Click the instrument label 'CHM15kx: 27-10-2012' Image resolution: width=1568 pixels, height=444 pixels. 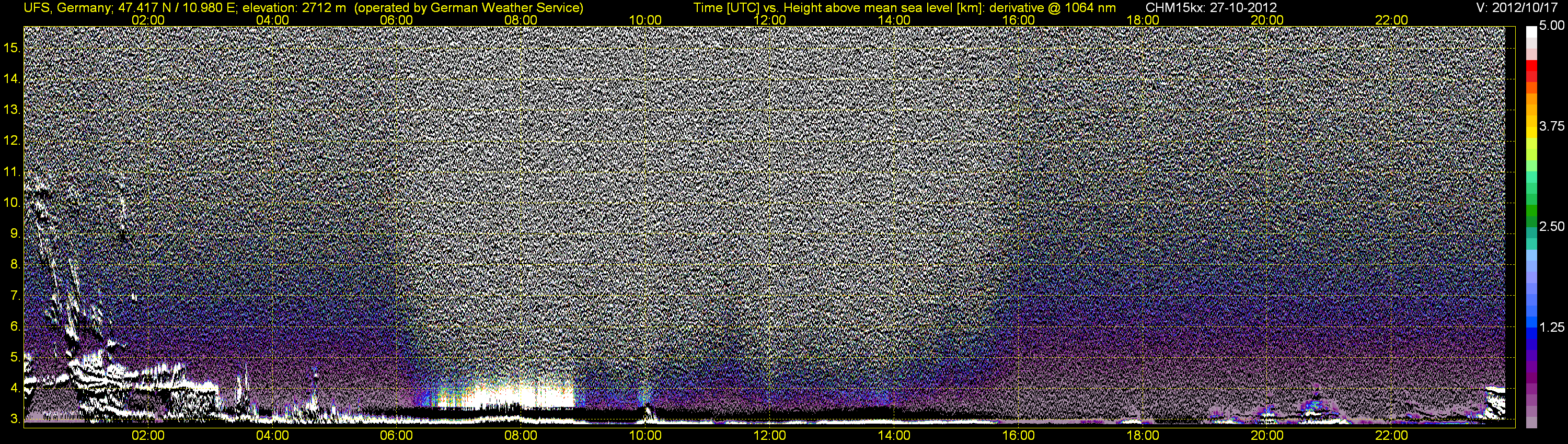[1210, 8]
